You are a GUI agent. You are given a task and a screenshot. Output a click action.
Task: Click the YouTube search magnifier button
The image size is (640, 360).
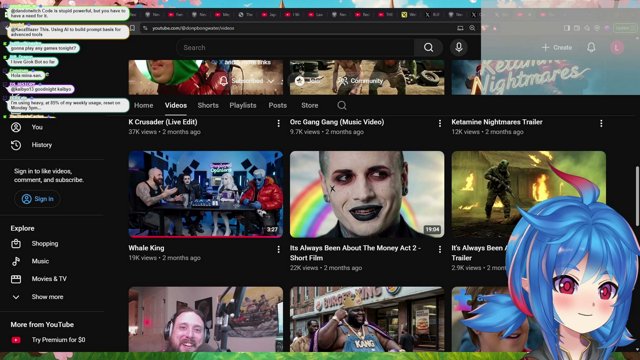428,47
